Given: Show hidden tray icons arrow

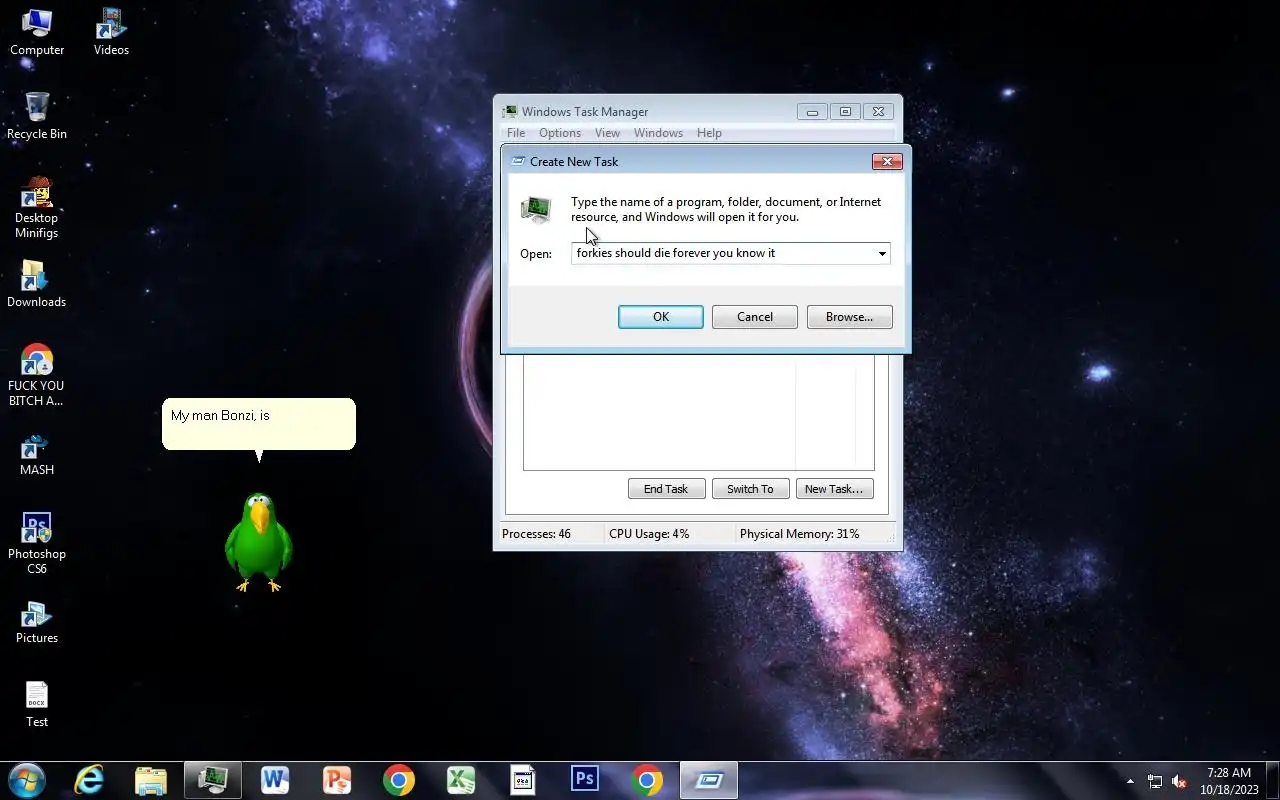Looking at the screenshot, I should point(1130,781).
